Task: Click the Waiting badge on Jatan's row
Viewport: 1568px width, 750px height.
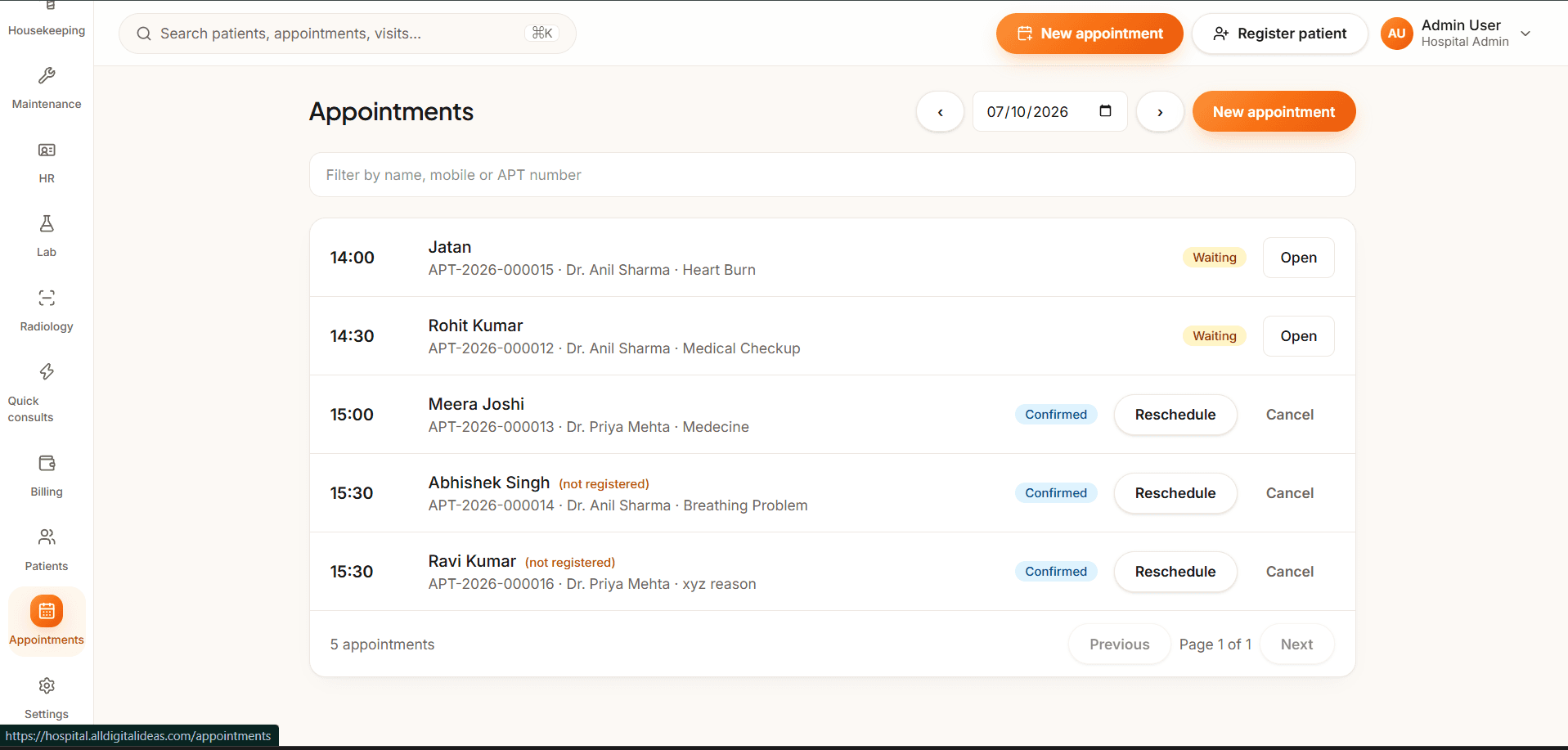Action: (1214, 258)
